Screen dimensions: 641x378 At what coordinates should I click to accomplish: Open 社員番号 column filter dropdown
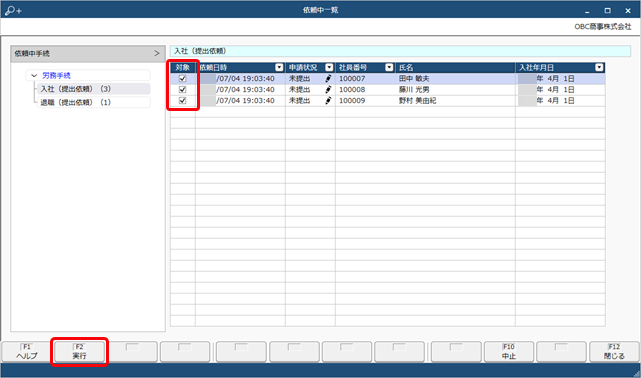point(389,67)
